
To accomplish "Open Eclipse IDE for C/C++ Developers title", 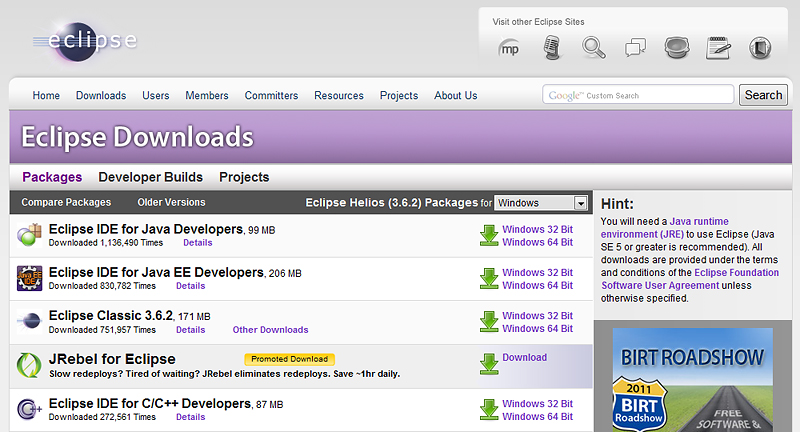I will [x=150, y=403].
